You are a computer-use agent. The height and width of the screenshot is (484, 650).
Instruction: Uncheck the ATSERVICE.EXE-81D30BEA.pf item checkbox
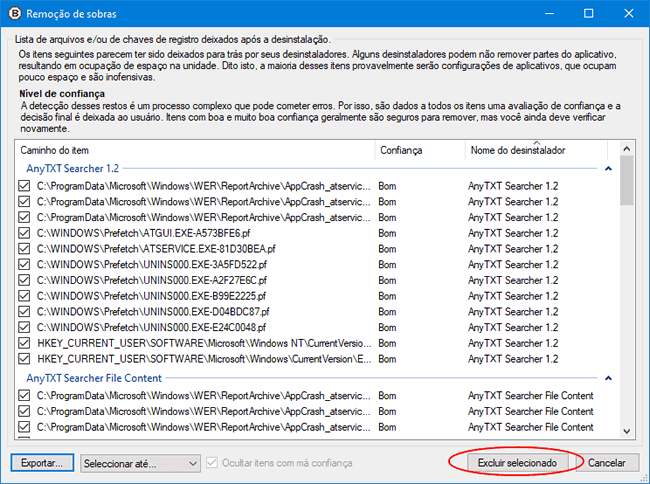coord(25,248)
